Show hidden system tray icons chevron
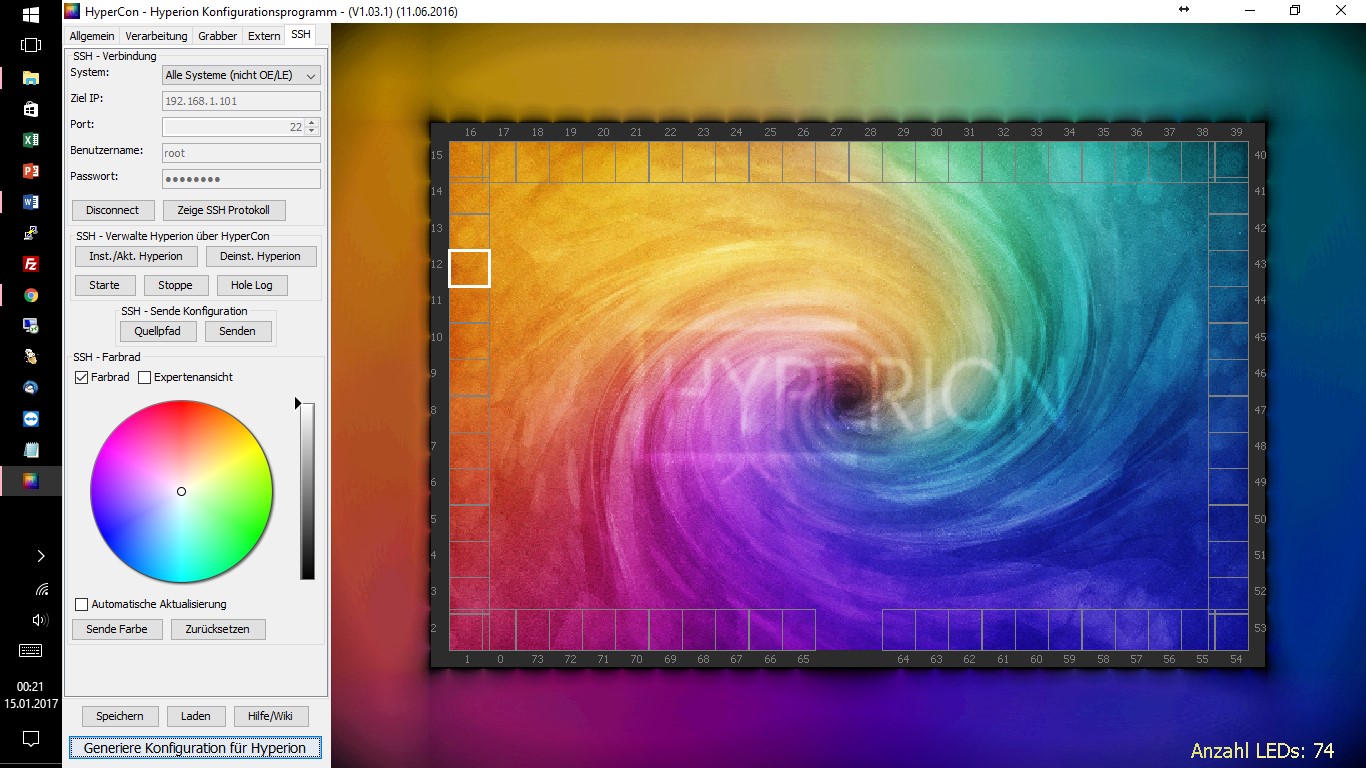The image size is (1366, 768). coord(41,556)
